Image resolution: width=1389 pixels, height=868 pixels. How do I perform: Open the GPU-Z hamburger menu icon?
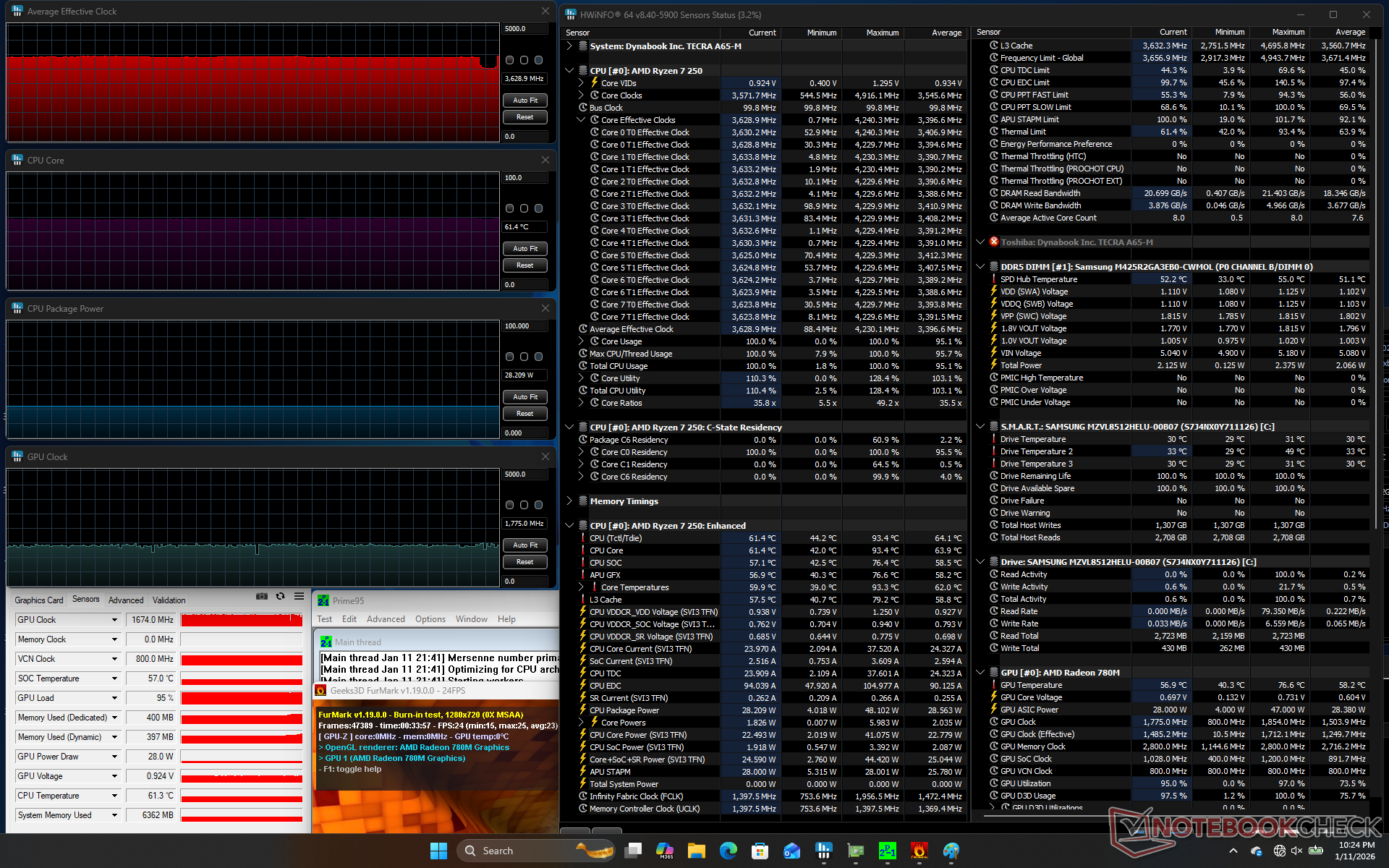(x=299, y=596)
